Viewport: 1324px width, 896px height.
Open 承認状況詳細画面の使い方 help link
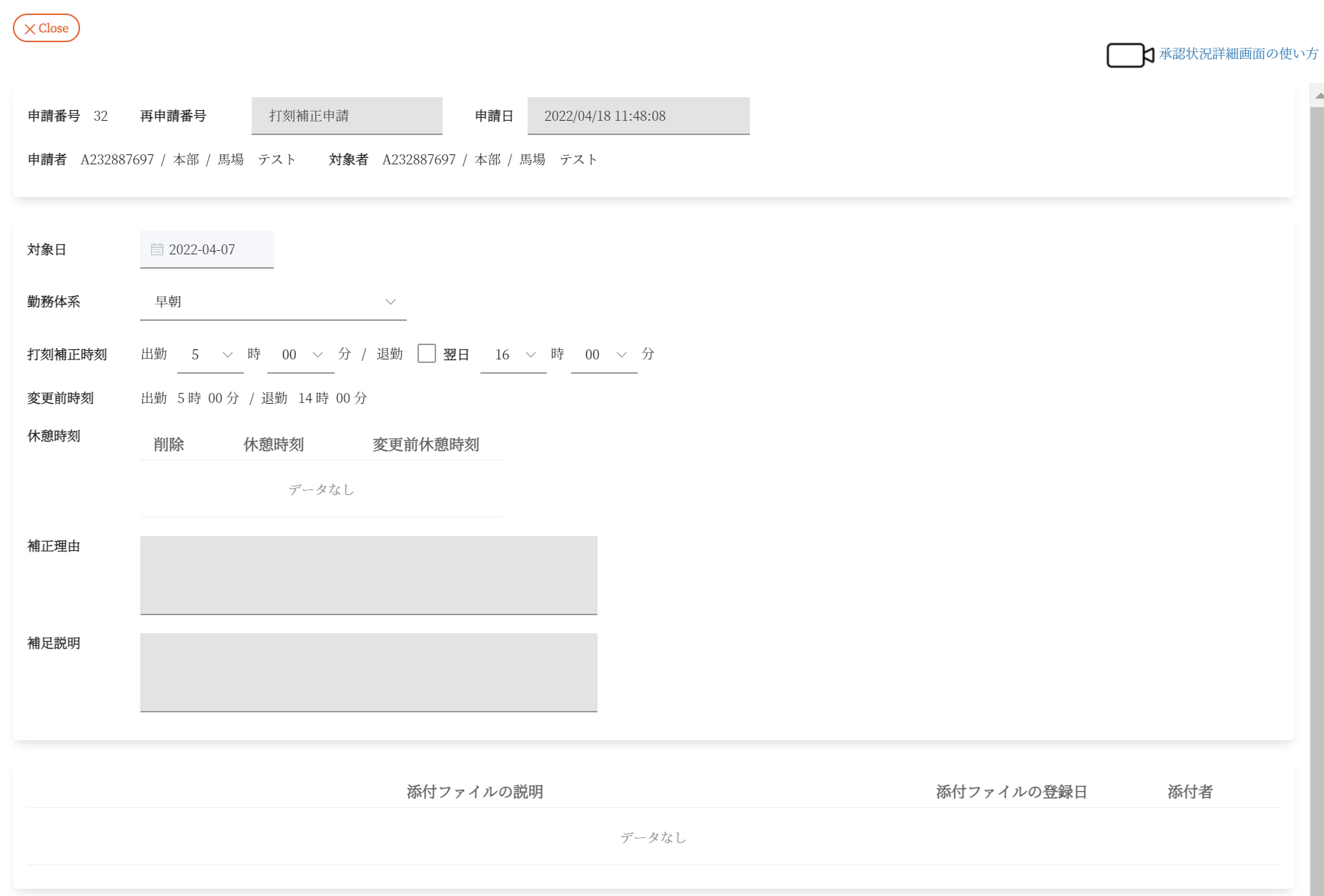click(1238, 54)
